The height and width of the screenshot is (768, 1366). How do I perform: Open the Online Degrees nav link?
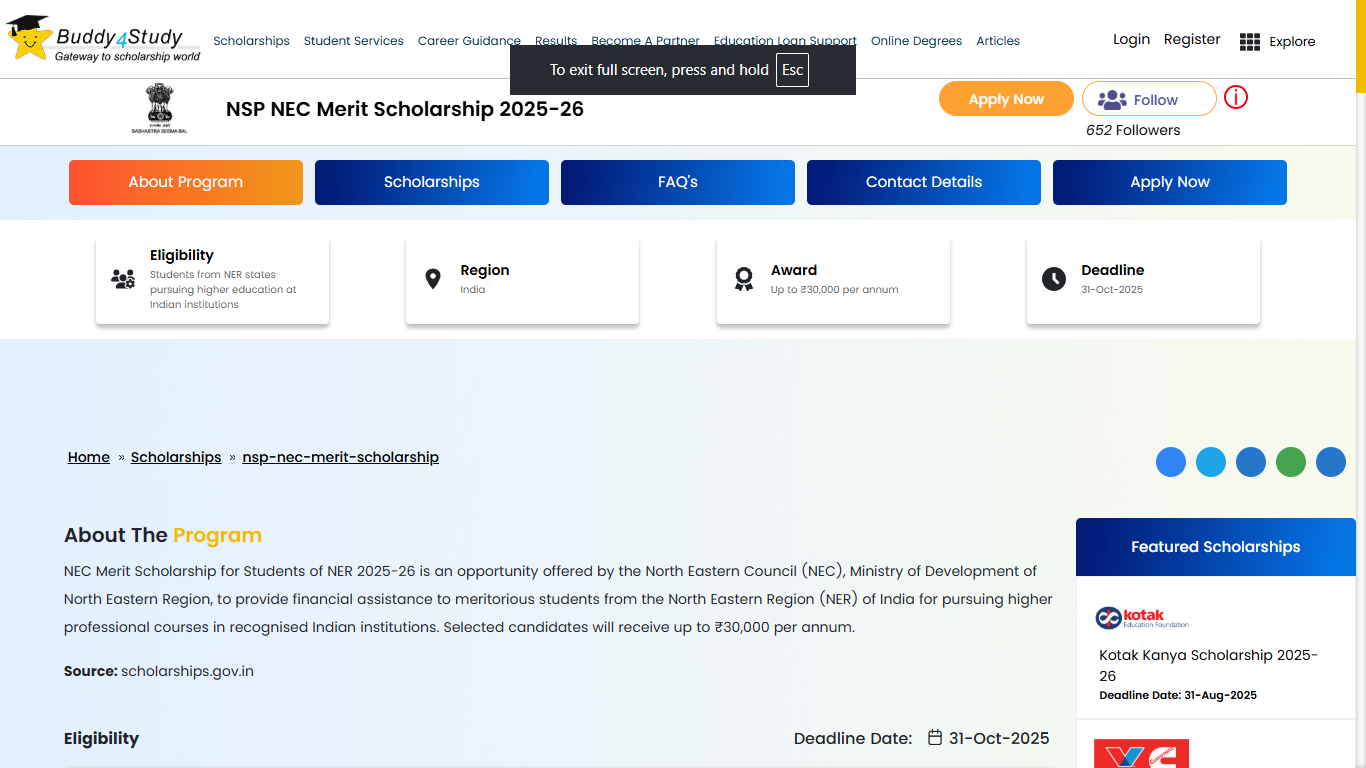916,41
